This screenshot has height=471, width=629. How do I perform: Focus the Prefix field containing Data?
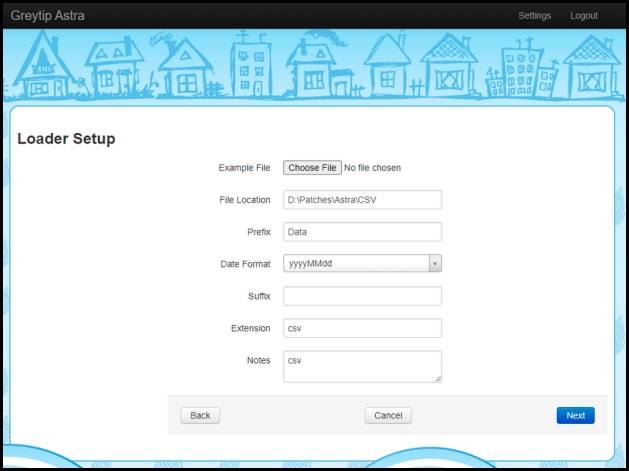(362, 232)
